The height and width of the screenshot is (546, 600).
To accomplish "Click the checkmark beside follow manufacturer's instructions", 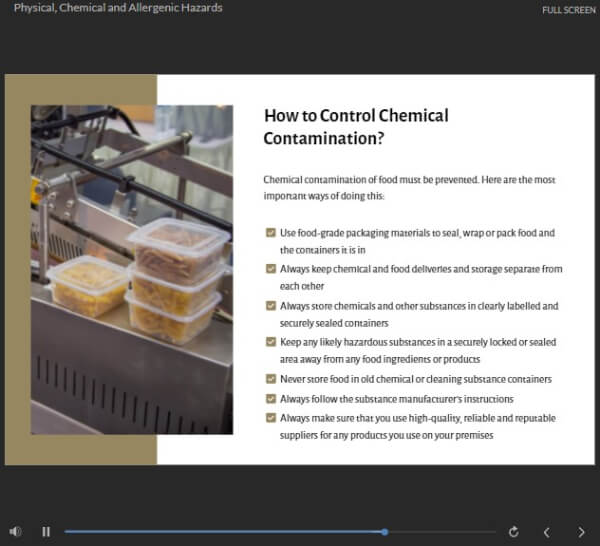I will 271,399.
